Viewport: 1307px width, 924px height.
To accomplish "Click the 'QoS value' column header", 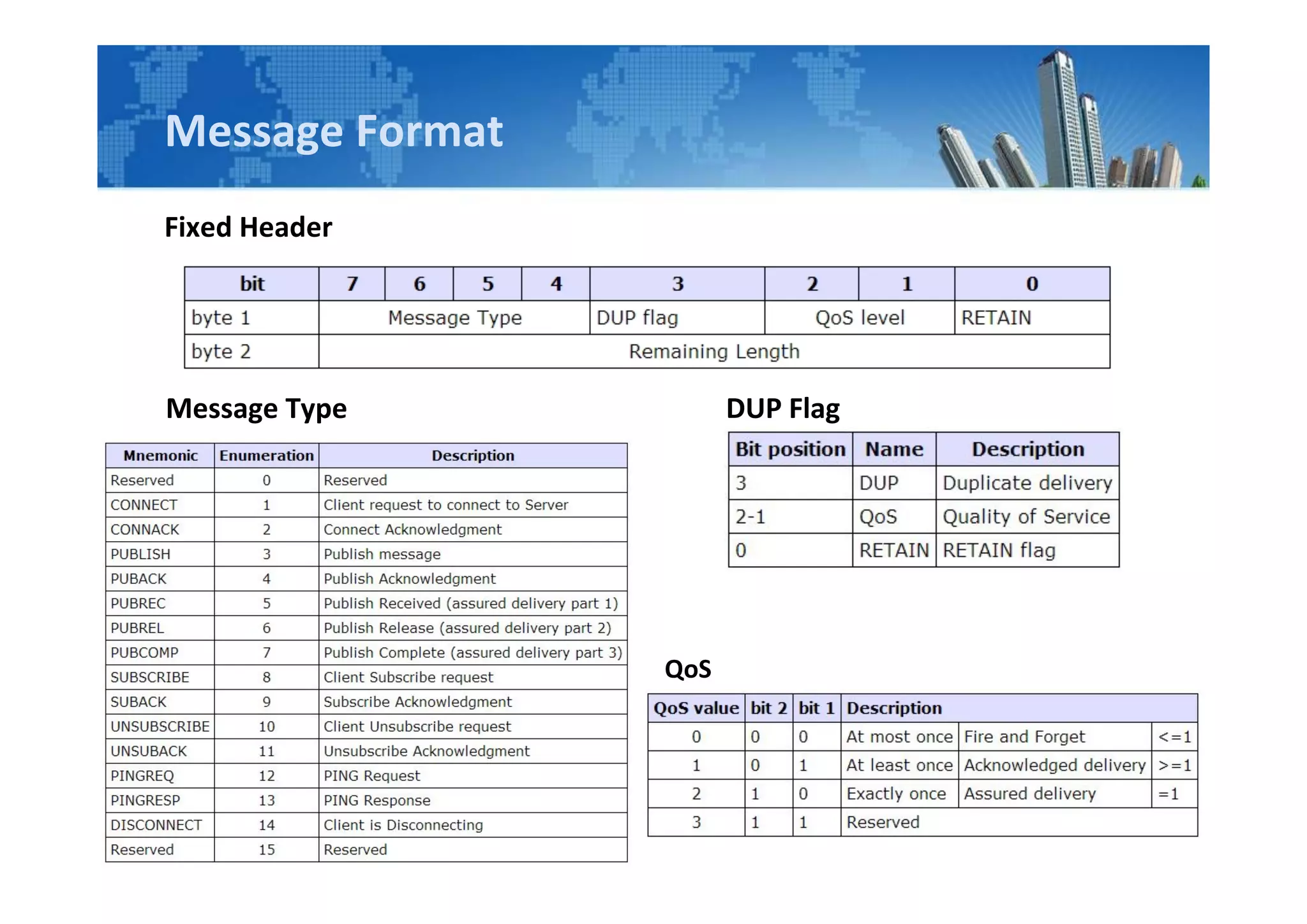I will pyautogui.click(x=696, y=708).
